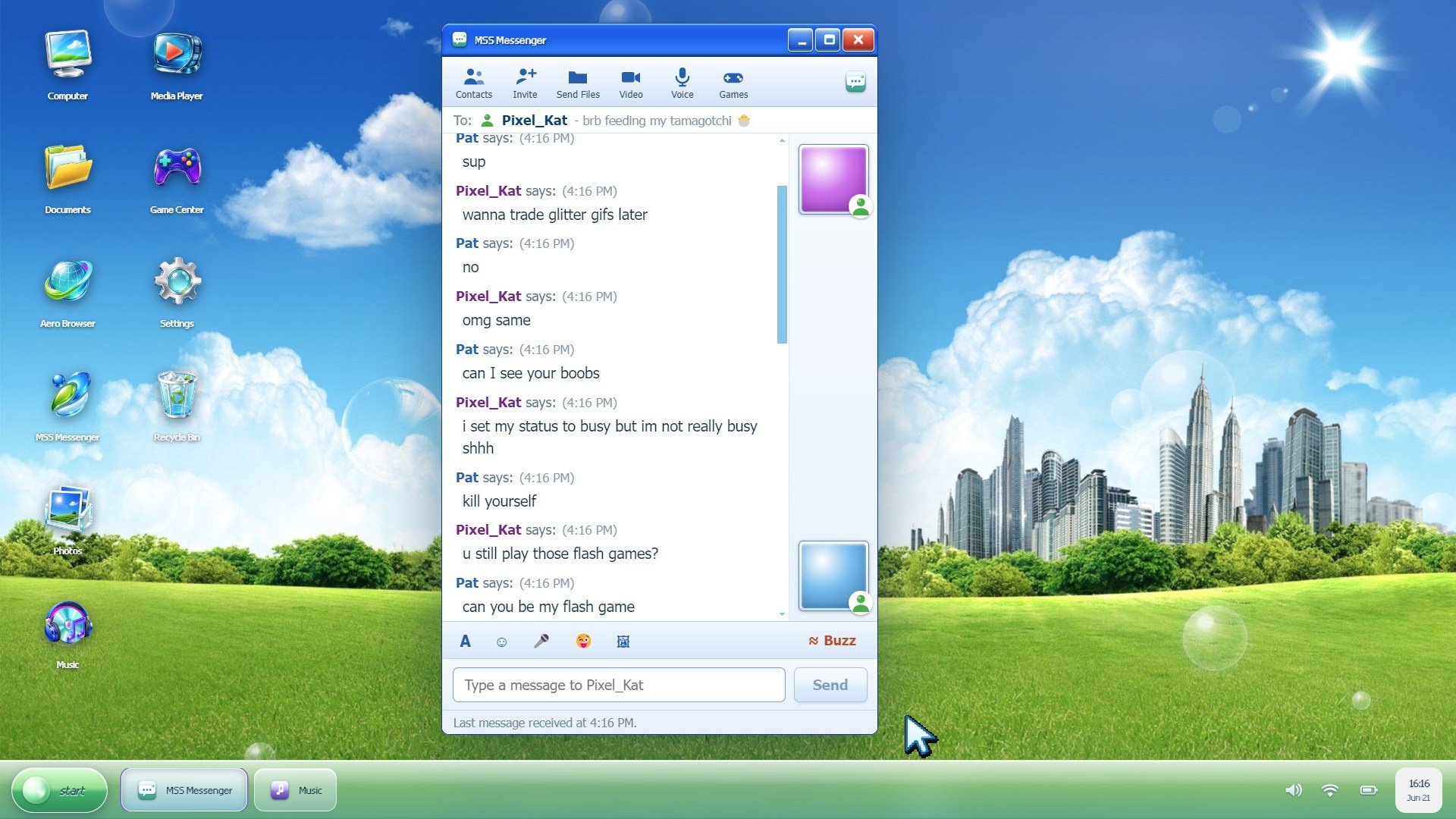Open Send Files from the toolbar

point(578,83)
